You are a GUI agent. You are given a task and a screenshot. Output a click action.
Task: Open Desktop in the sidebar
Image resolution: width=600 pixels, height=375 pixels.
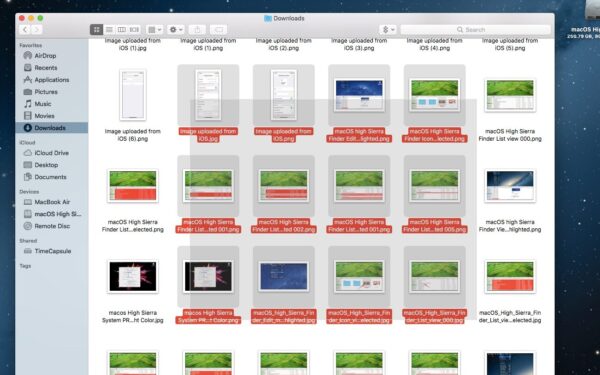(46, 165)
